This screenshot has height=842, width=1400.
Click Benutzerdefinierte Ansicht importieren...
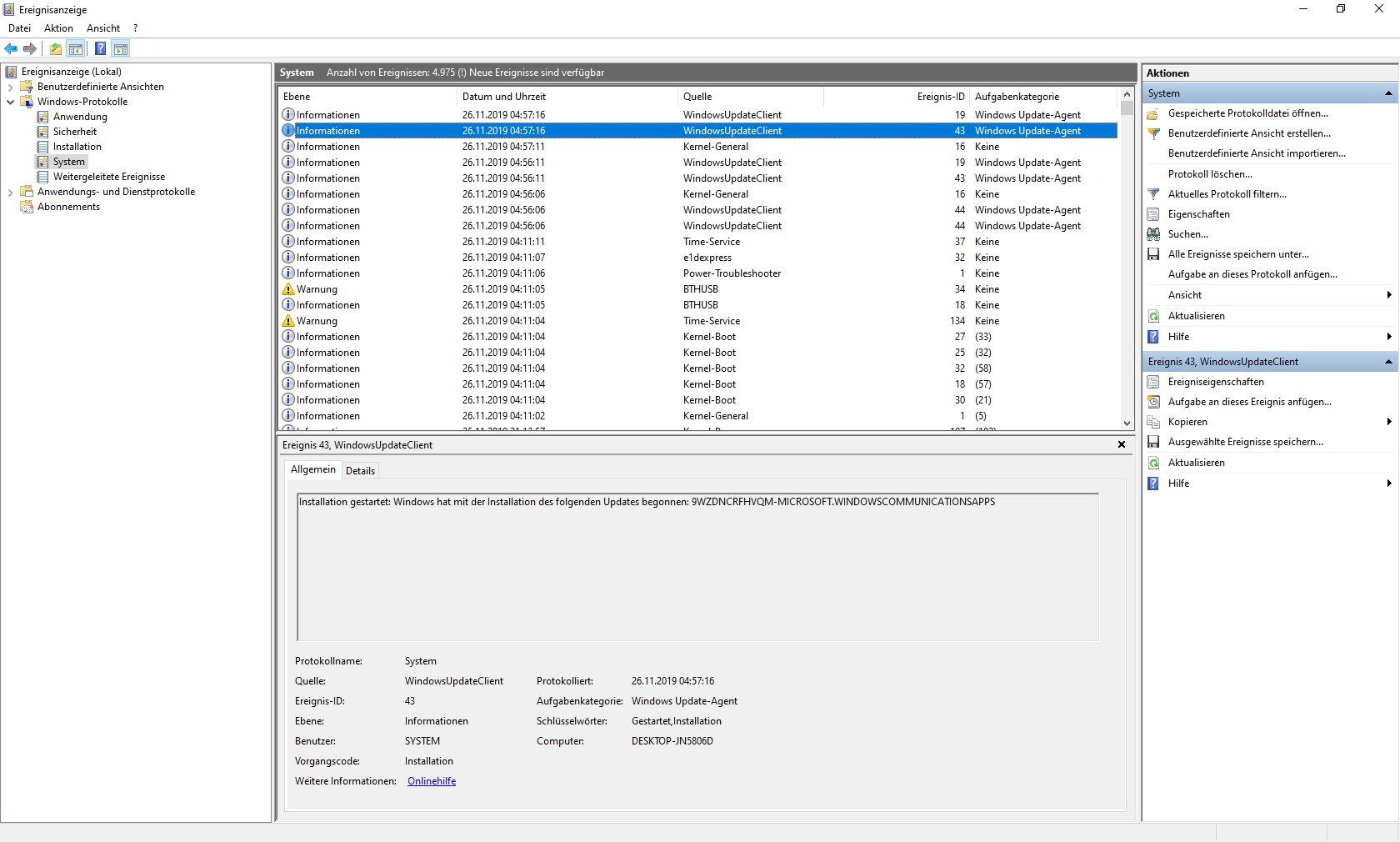(1257, 153)
